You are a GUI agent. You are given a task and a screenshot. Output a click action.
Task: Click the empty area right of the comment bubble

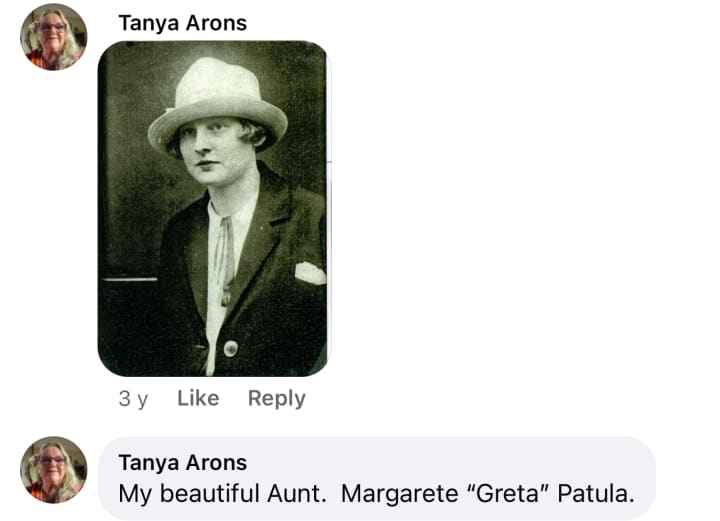pos(687,478)
